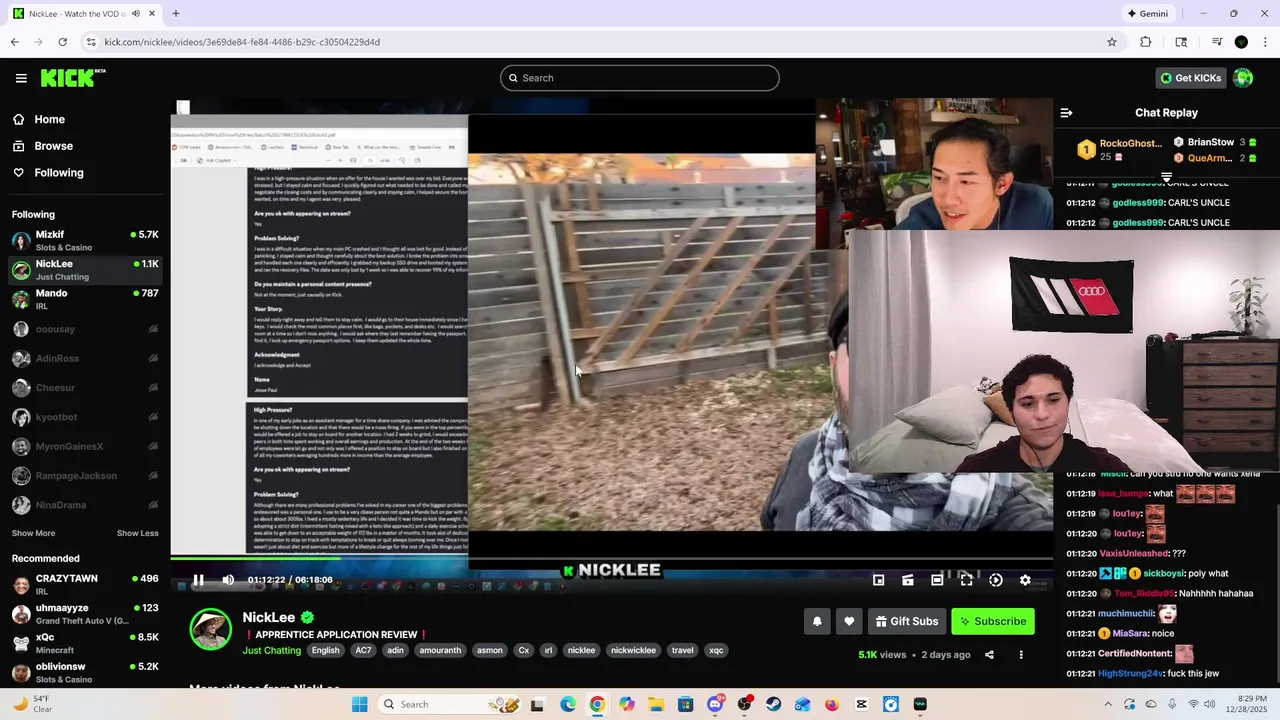Click Show More under Following
The width and height of the screenshot is (1280, 720).
click(33, 533)
